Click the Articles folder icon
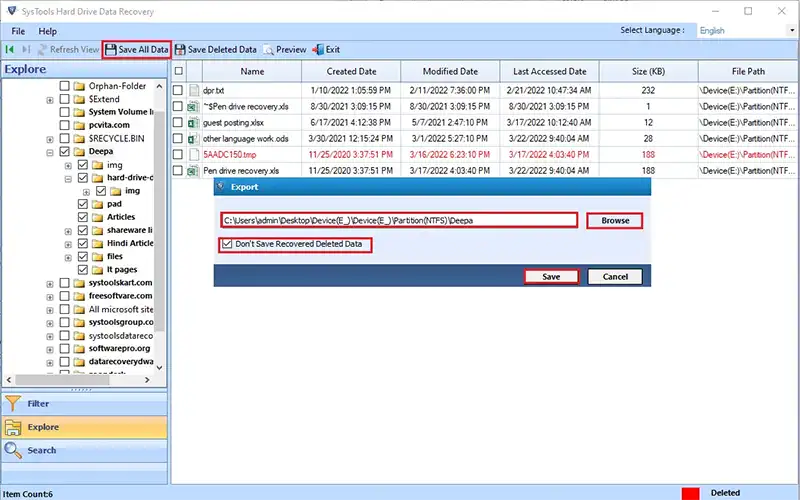The width and height of the screenshot is (800, 500). click(x=97, y=217)
